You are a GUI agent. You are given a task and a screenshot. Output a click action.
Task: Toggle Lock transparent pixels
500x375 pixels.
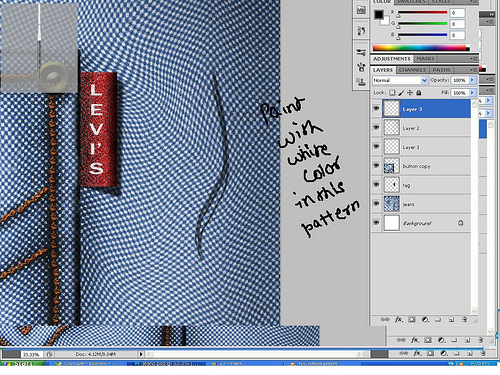click(x=393, y=93)
